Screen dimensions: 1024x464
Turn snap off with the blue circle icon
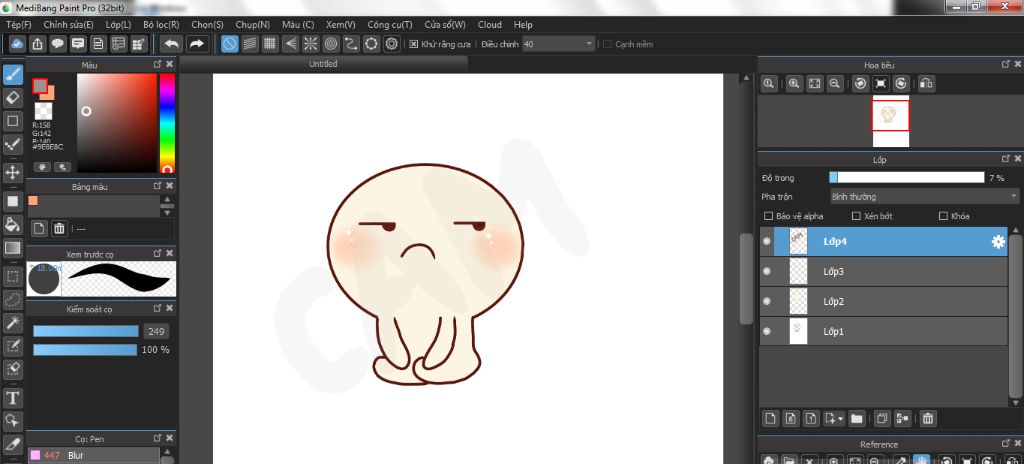click(x=229, y=44)
